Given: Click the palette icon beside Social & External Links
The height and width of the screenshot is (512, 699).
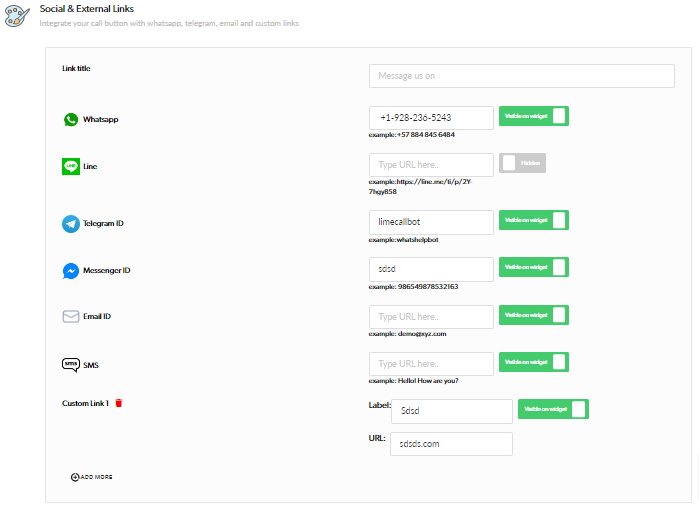Looking at the screenshot, I should coord(17,15).
